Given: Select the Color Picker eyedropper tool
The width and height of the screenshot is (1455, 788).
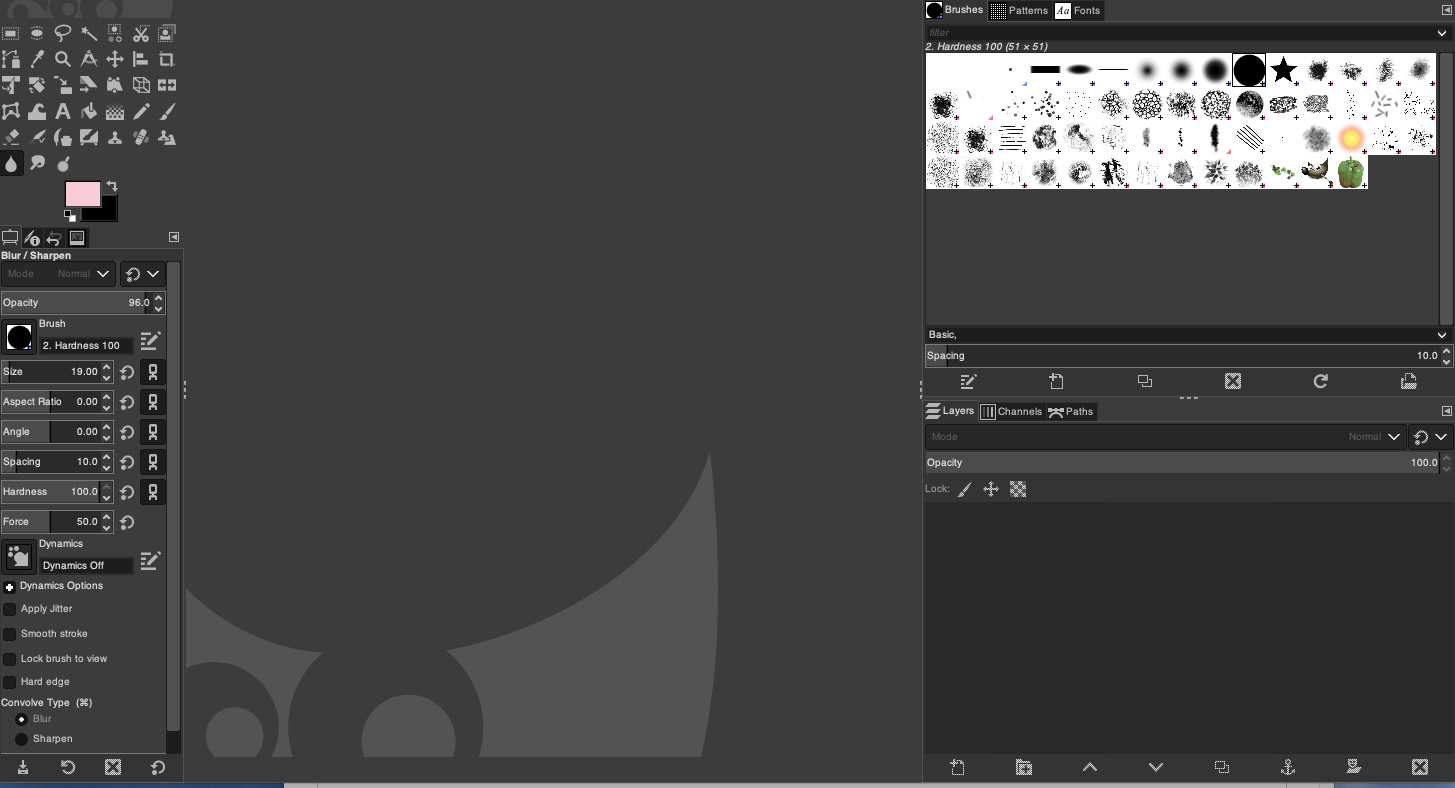Looking at the screenshot, I should (37, 60).
